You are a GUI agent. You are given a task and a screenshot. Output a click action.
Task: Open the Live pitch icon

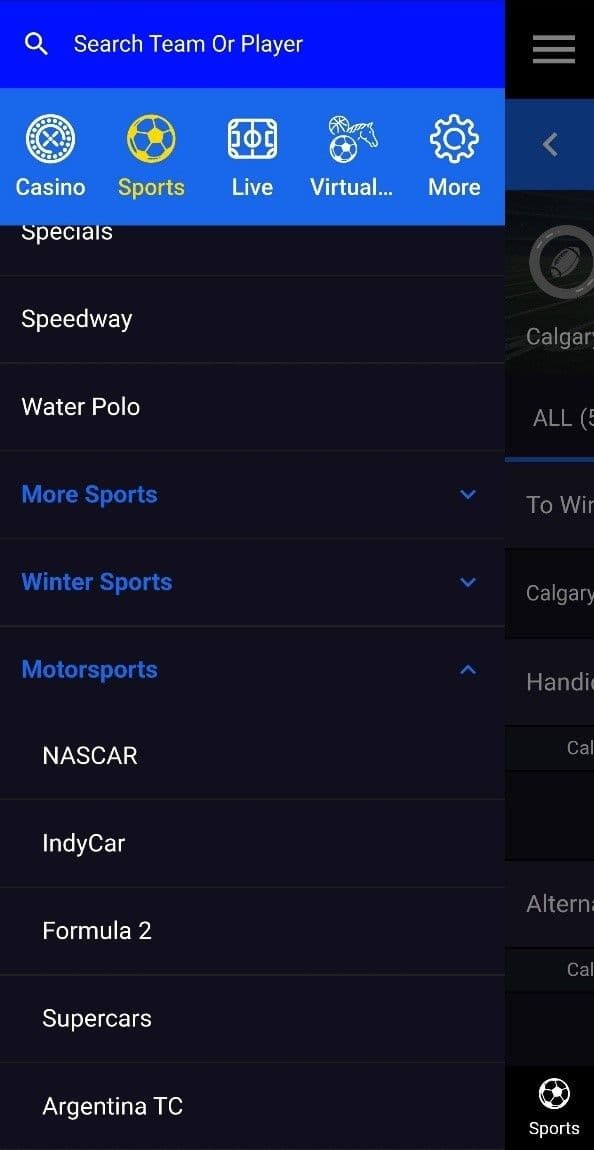point(252,139)
